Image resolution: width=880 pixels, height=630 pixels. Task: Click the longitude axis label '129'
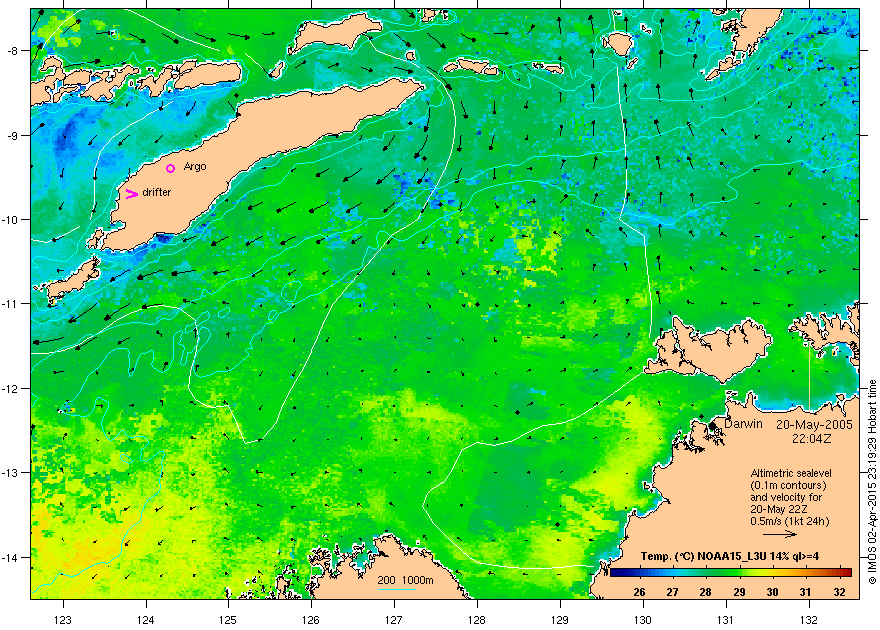pos(560,620)
